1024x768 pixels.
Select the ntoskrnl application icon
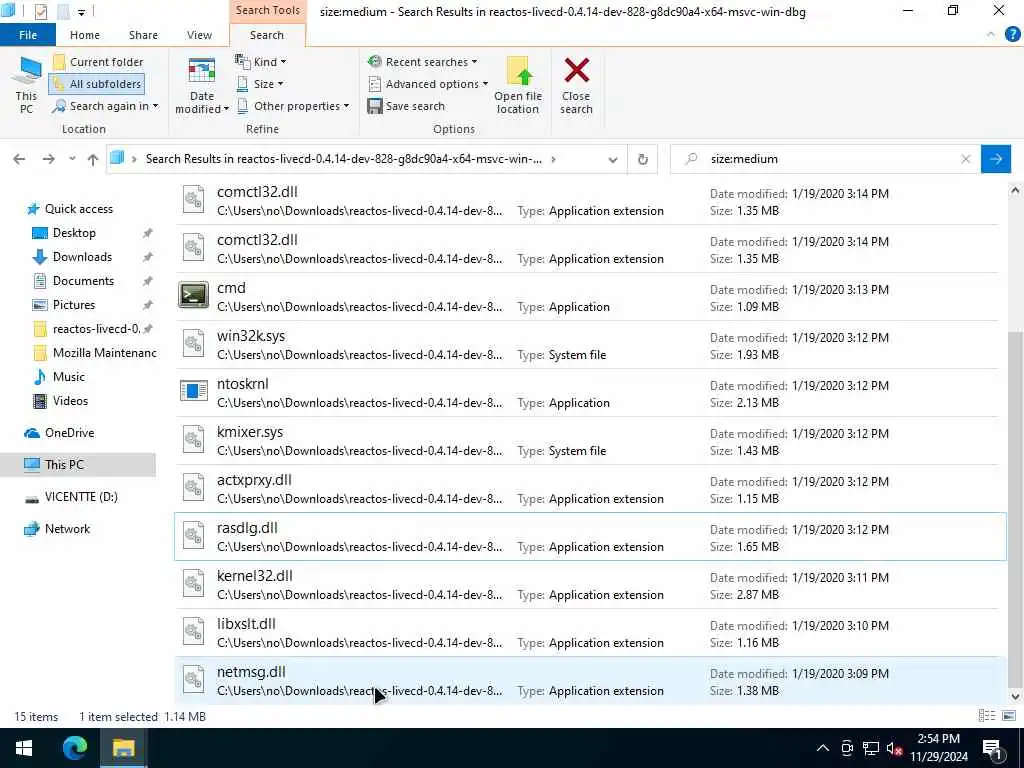pyautogui.click(x=193, y=391)
